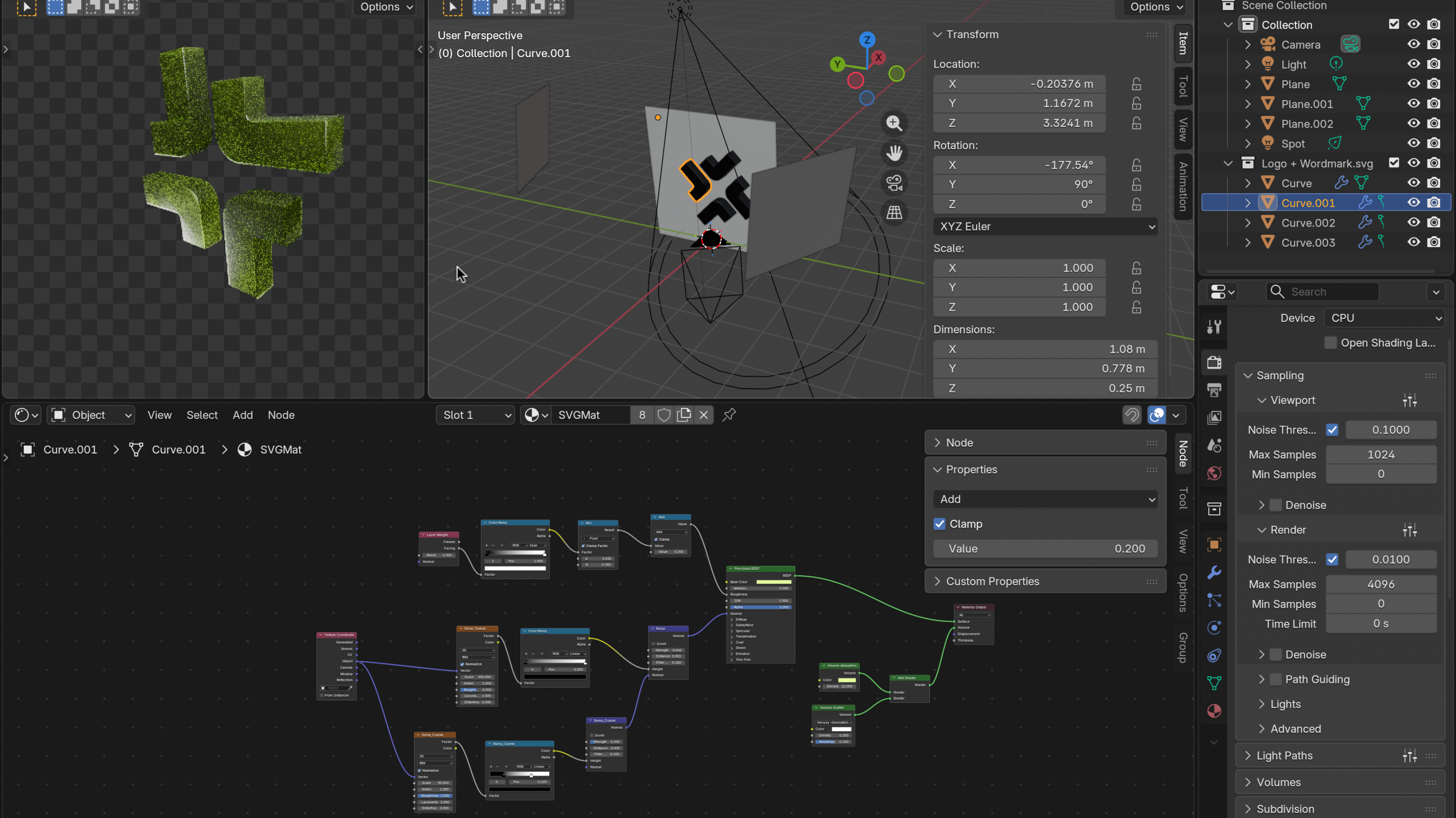The height and width of the screenshot is (818, 1456).
Task: Click the pan hand viewport icon
Action: click(894, 153)
